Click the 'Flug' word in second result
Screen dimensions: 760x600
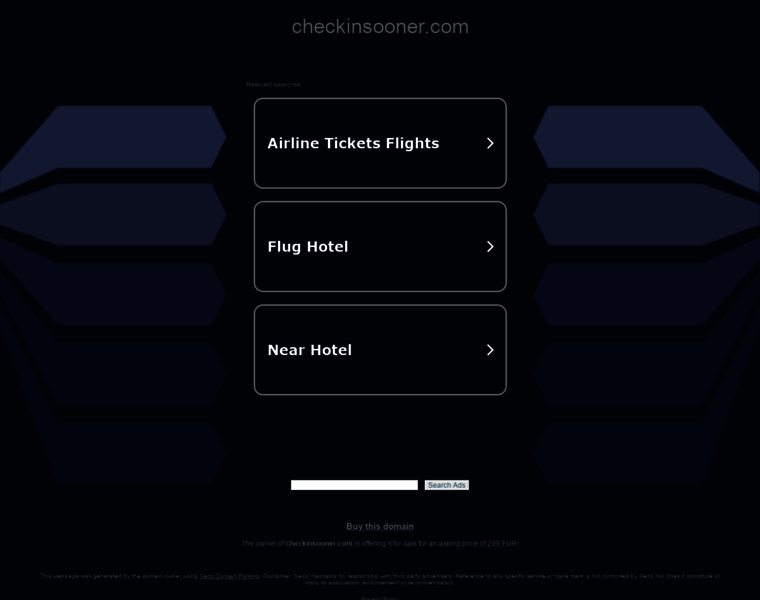point(285,246)
